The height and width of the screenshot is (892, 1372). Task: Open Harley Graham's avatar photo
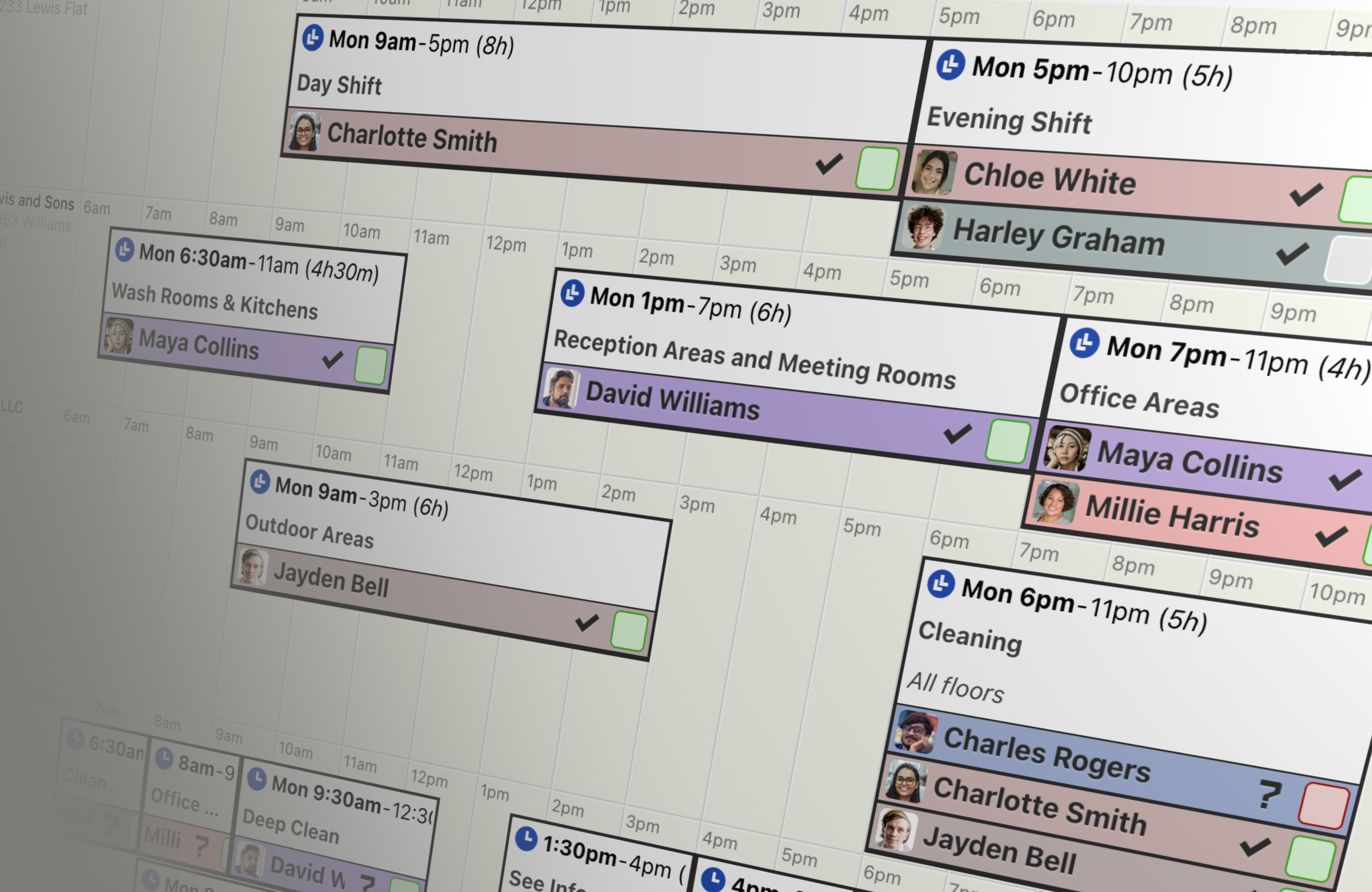click(924, 226)
